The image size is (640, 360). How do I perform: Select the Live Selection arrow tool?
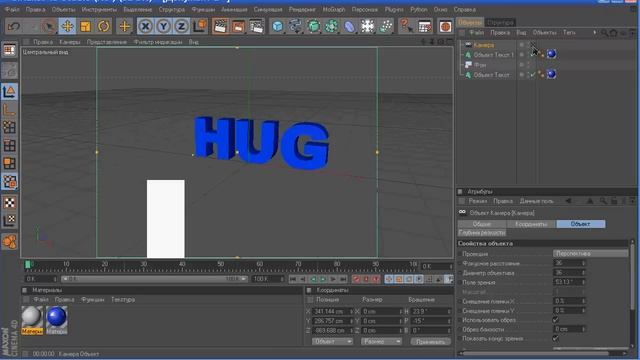(49, 27)
